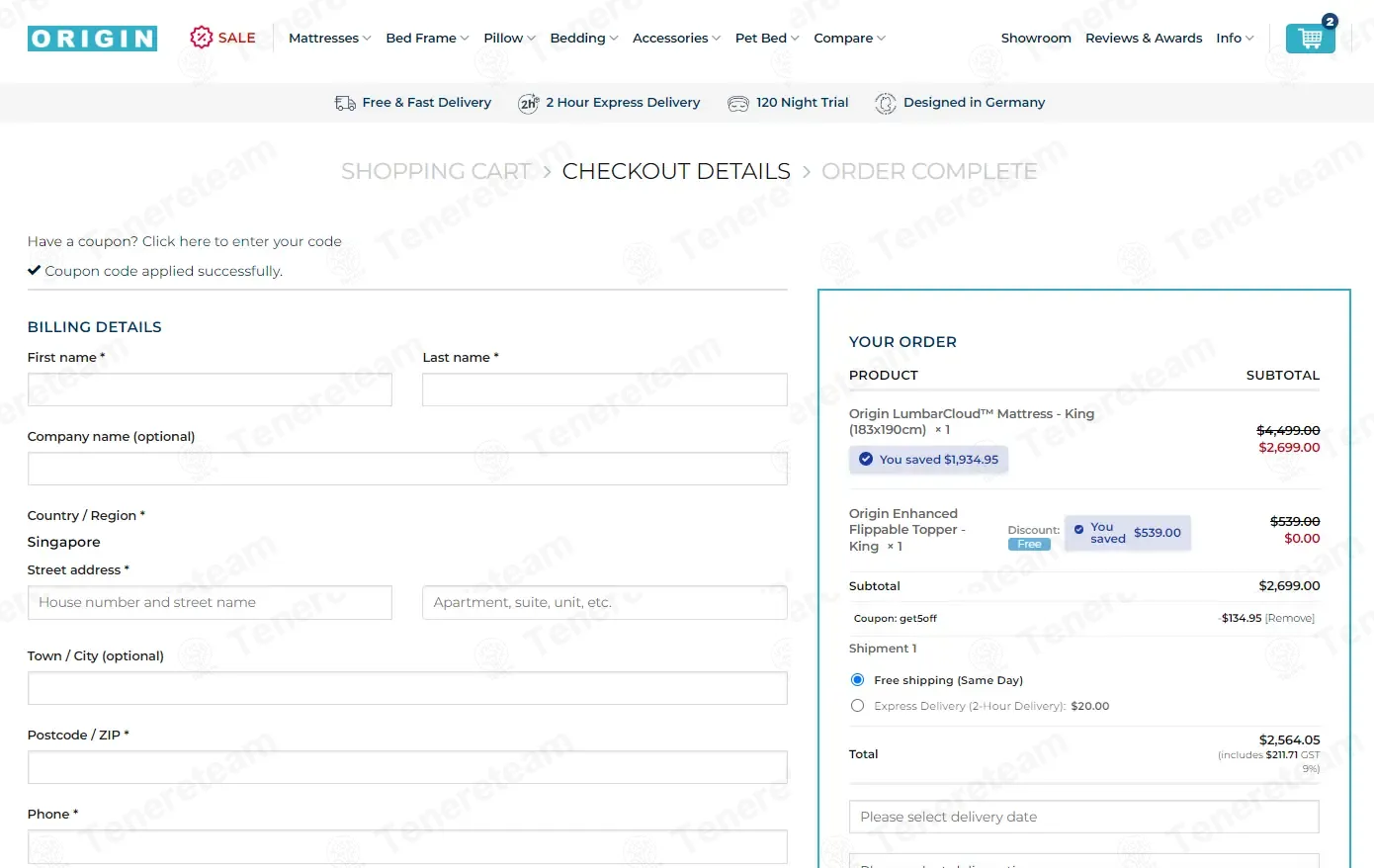Focus the Phone field
Viewport: 1374px width, 868px height.
407,846
